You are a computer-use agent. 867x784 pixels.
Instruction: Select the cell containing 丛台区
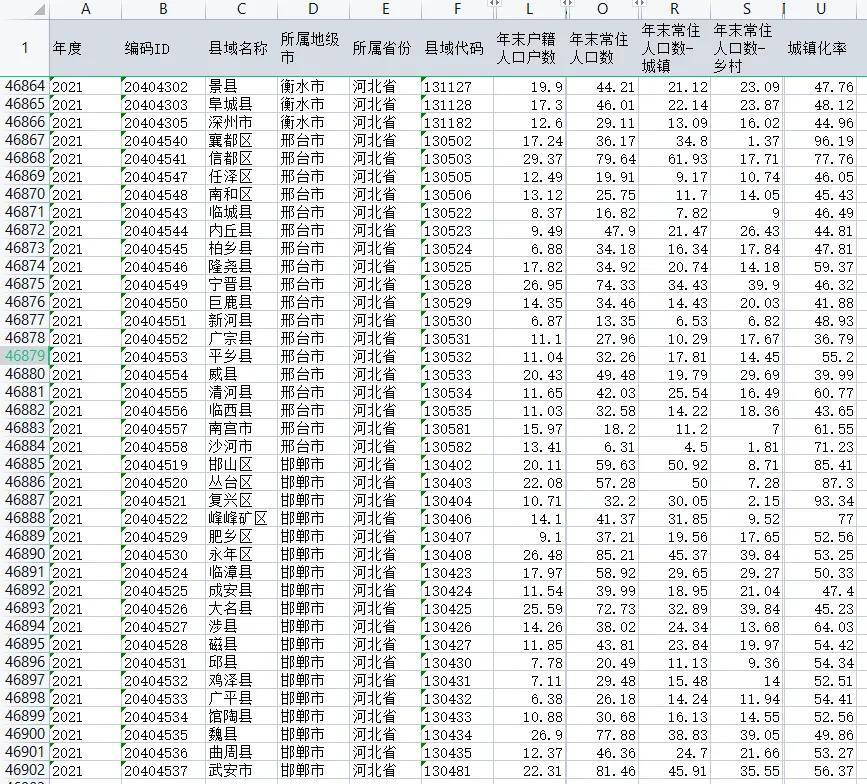(241, 482)
